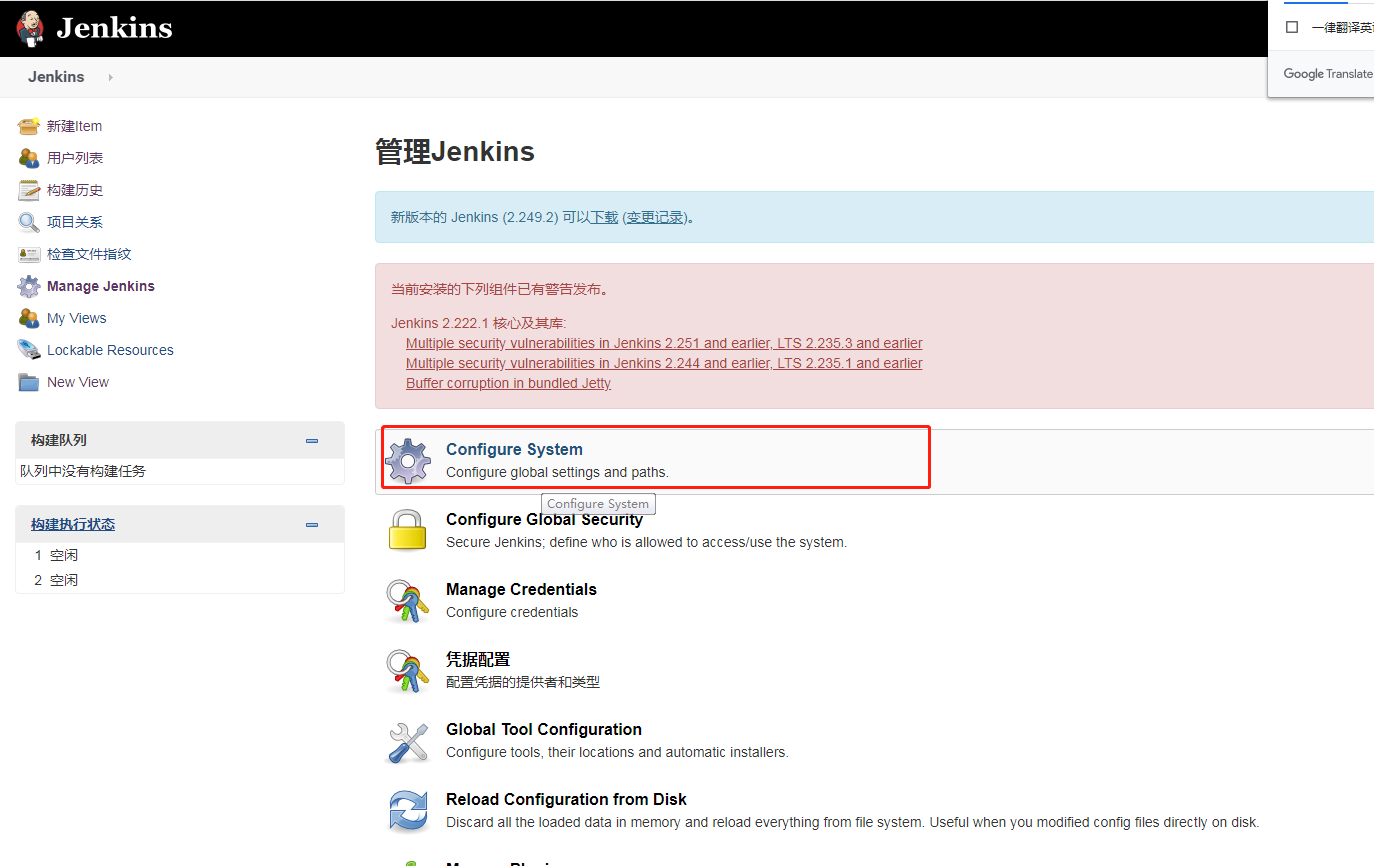Open the Lockable Resources link
The width and height of the screenshot is (1374, 866).
110,350
